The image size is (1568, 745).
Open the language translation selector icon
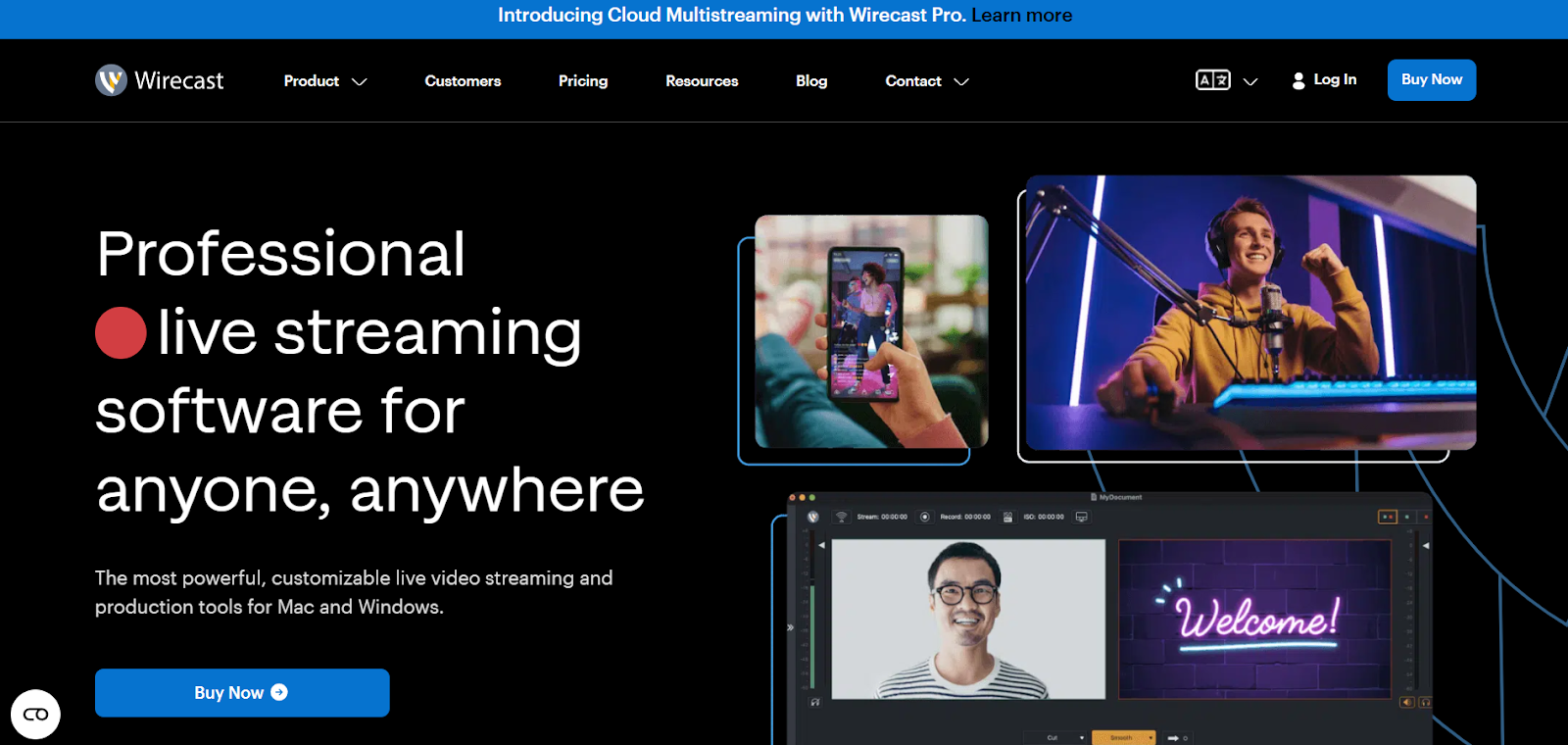pos(1212,80)
